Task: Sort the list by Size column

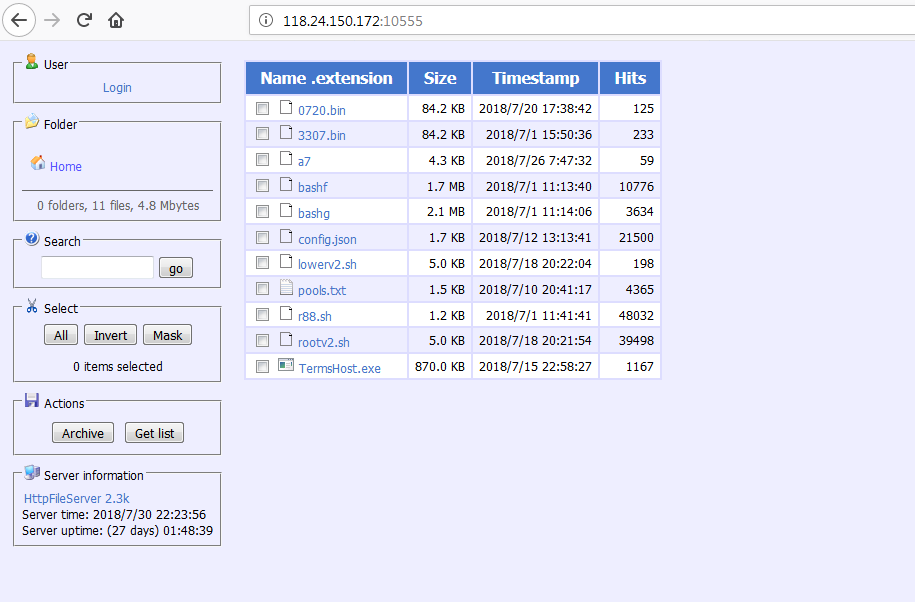Action: (x=440, y=78)
